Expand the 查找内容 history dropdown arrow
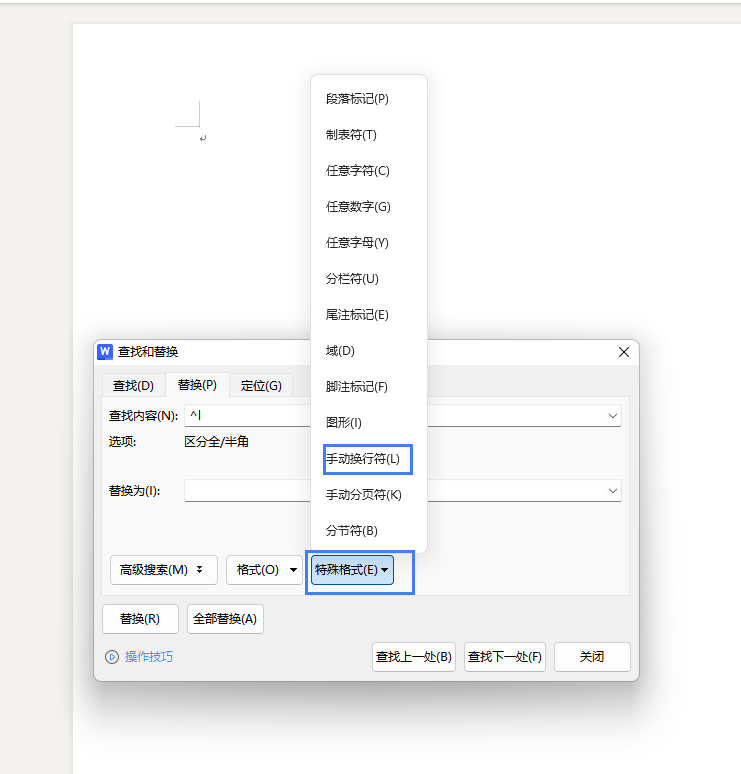 pyautogui.click(x=612, y=415)
